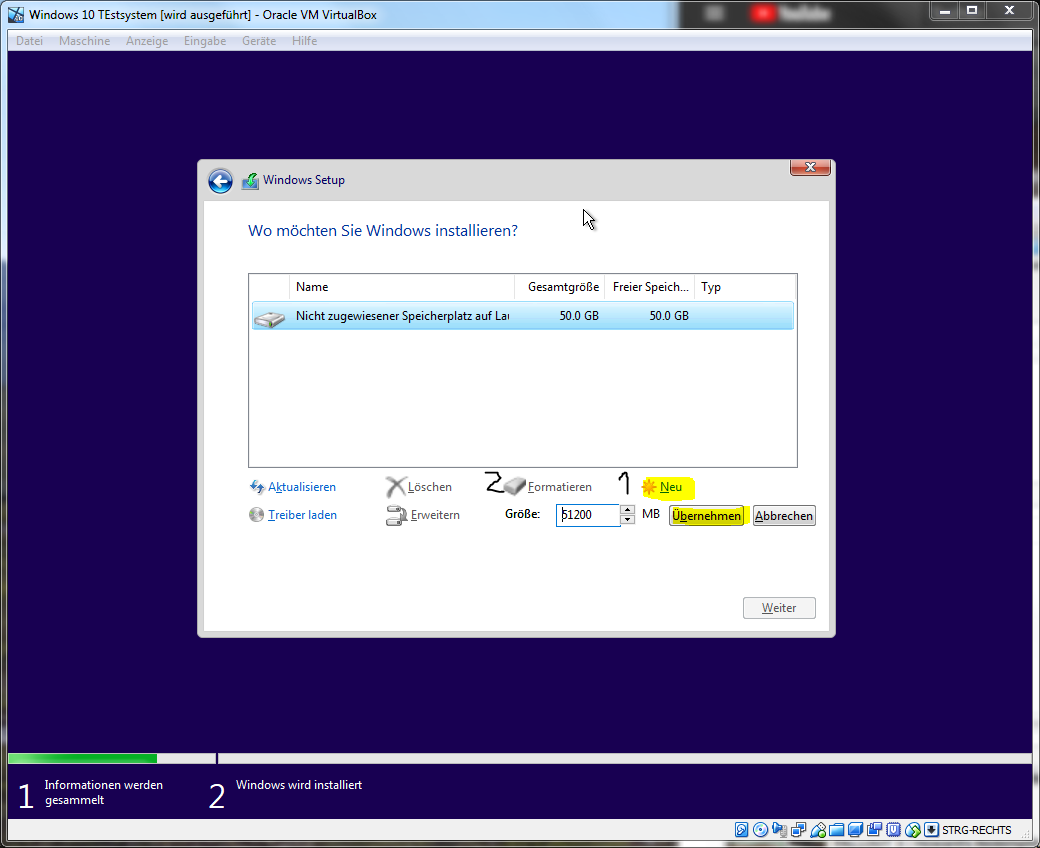The height and width of the screenshot is (848, 1040).
Task: Click the shared folders status icon
Action: coord(836,830)
